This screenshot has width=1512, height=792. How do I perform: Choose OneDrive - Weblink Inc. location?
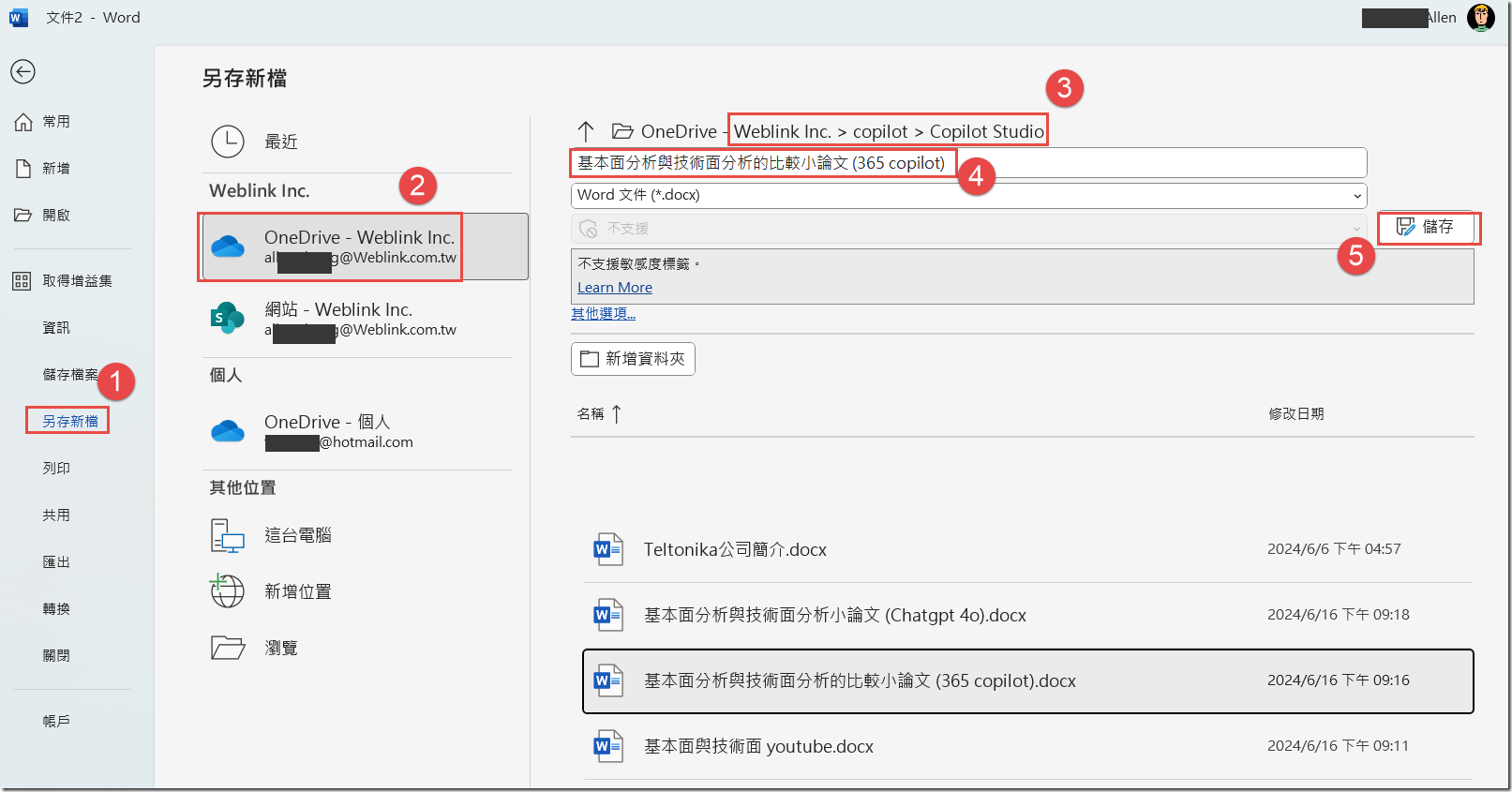coord(366,247)
